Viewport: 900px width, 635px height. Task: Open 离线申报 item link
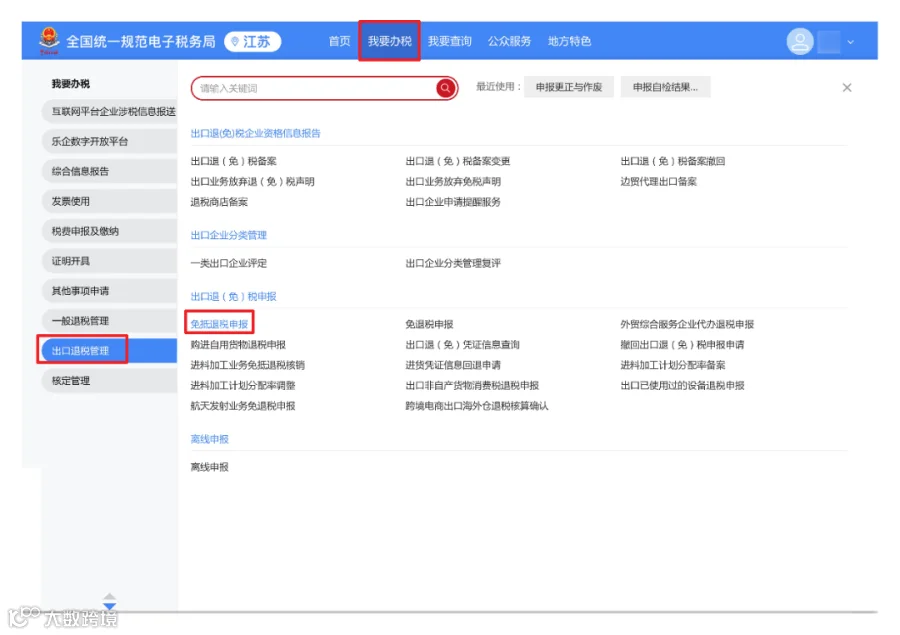pyautogui.click(x=210, y=467)
